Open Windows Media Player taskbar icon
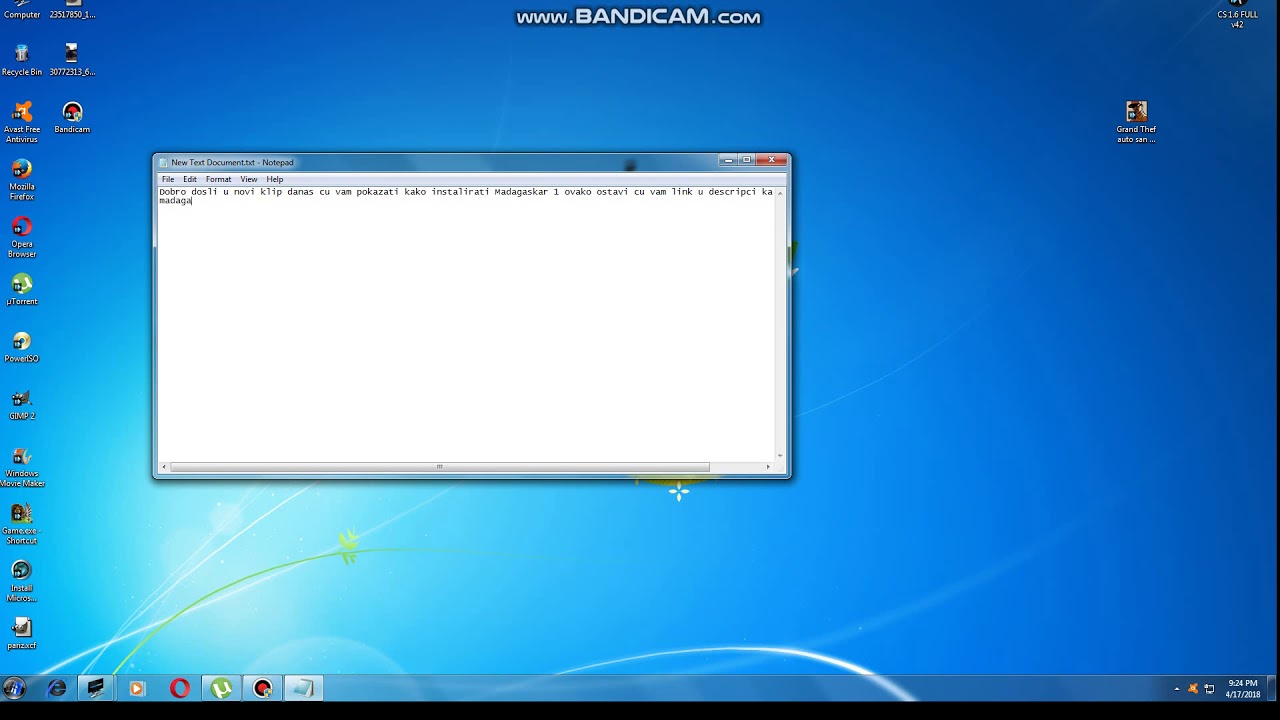The width and height of the screenshot is (1280, 720). [137, 688]
